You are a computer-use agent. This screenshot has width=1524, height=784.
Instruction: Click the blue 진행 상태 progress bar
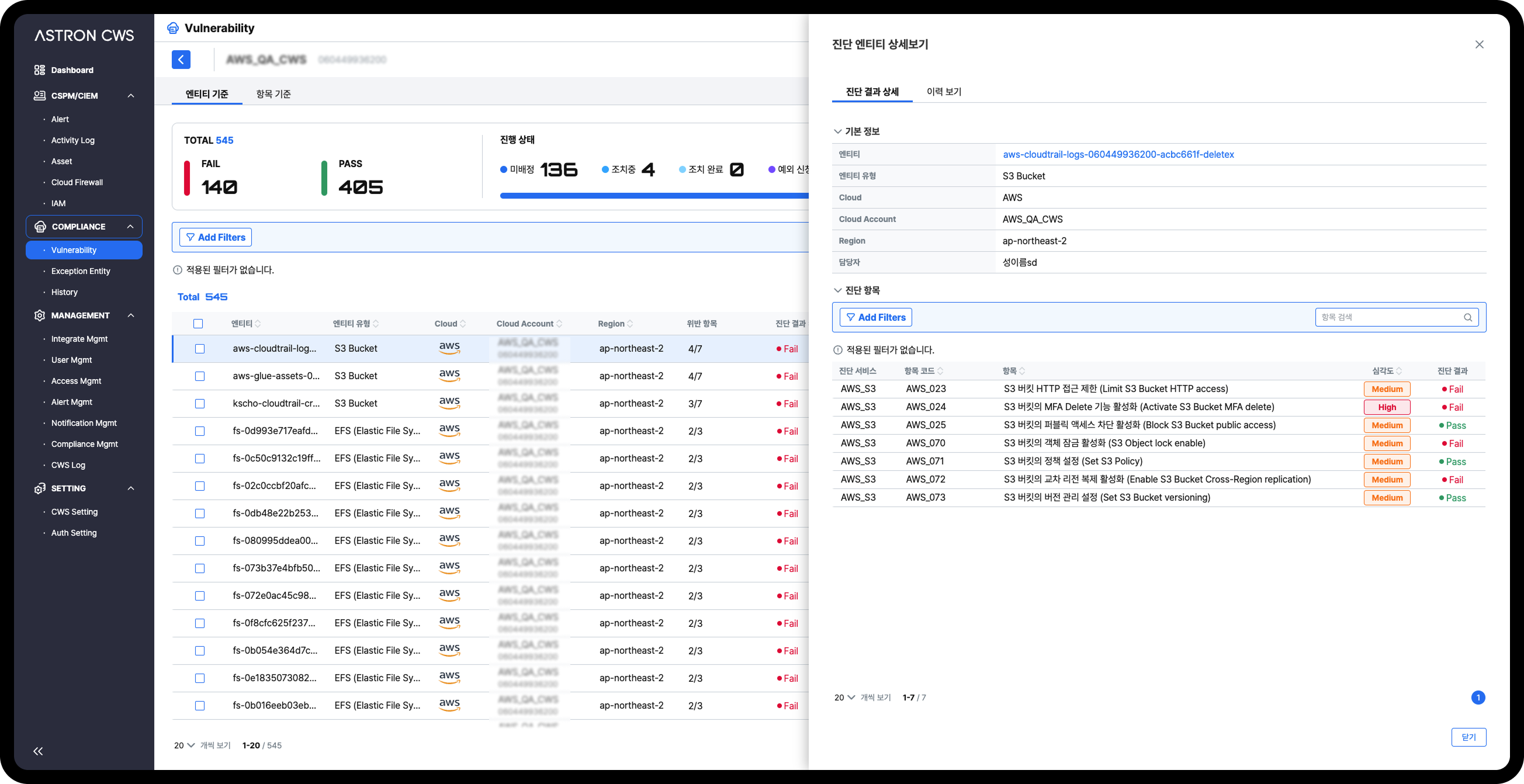point(654,196)
